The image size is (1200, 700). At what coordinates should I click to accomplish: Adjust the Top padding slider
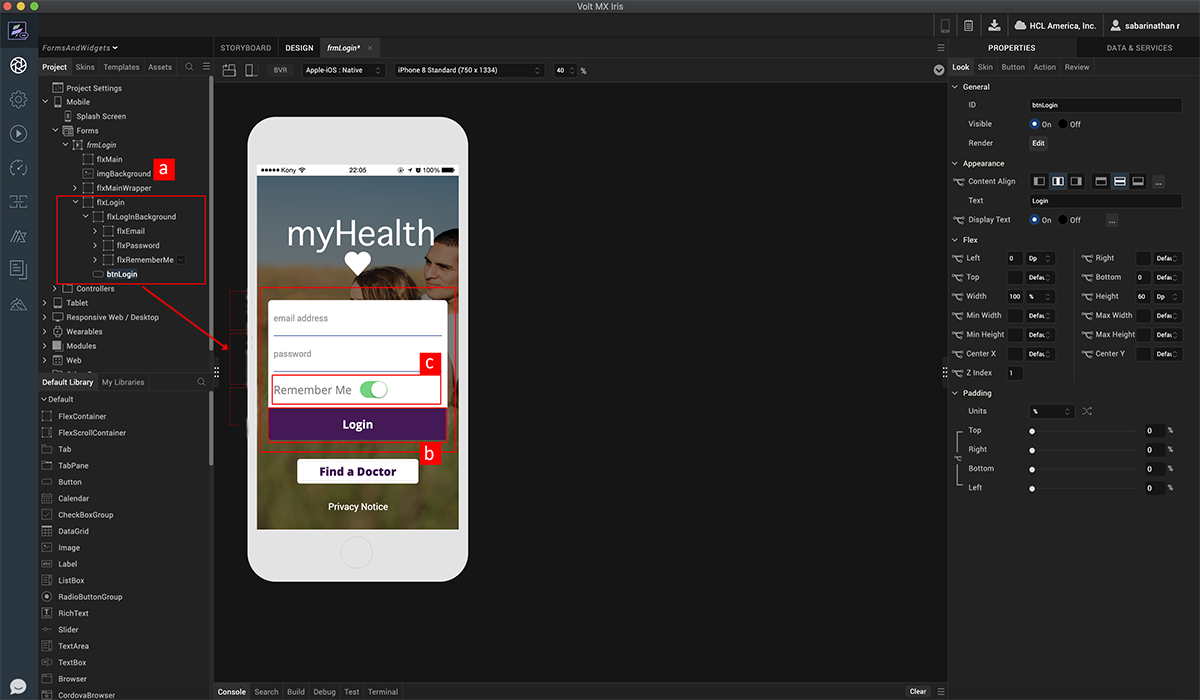click(1088, 431)
